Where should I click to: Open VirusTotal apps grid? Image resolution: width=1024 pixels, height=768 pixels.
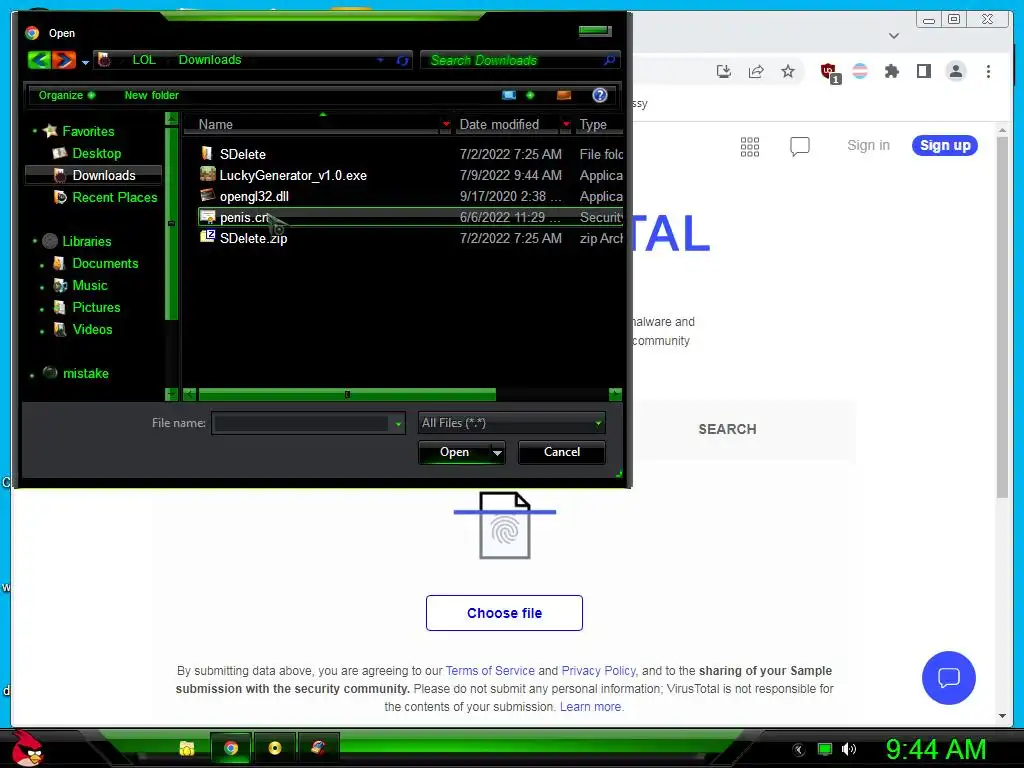750,146
